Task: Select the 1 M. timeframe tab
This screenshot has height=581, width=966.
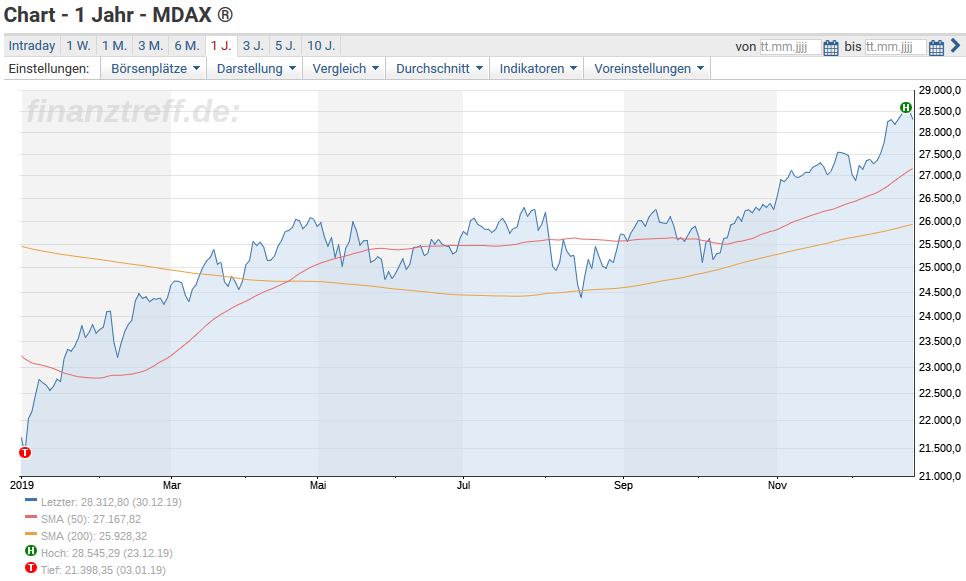Action: click(x=114, y=46)
